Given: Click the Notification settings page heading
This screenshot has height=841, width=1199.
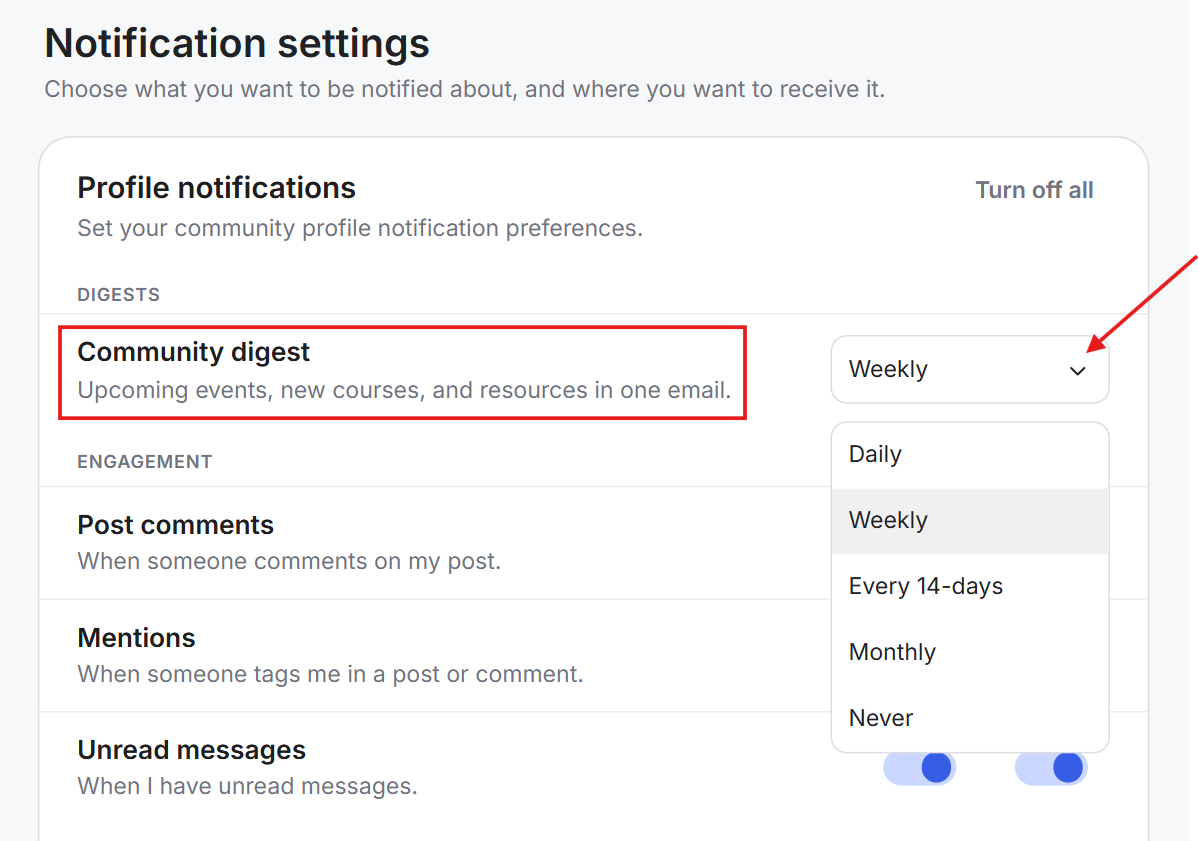Looking at the screenshot, I should 237,43.
